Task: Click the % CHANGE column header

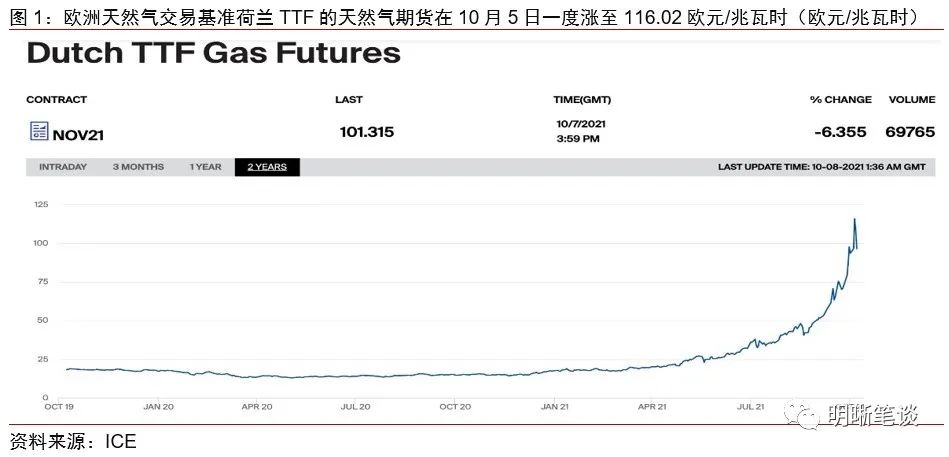Action: coord(841,100)
